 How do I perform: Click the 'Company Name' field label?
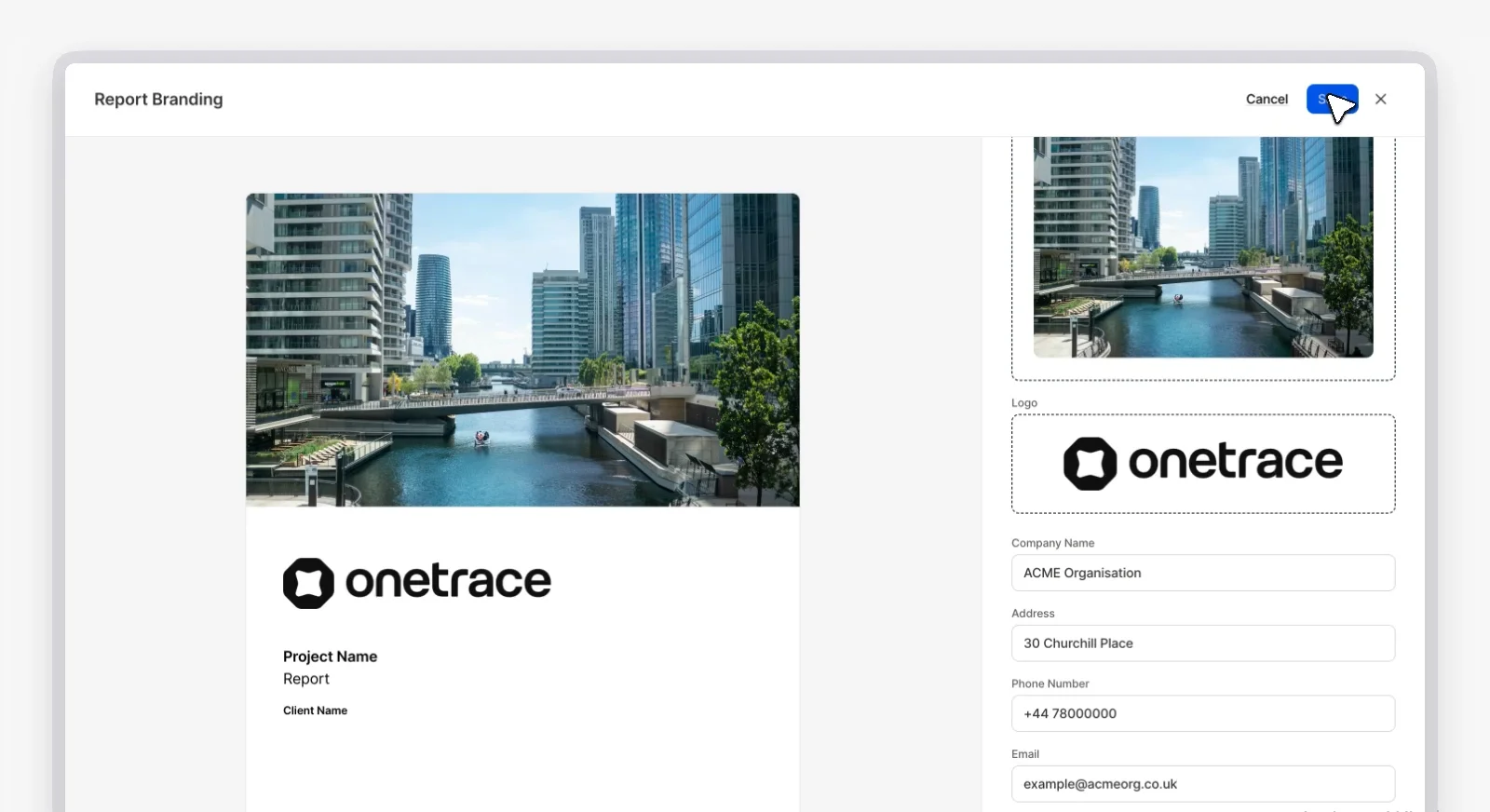pos(1053,543)
